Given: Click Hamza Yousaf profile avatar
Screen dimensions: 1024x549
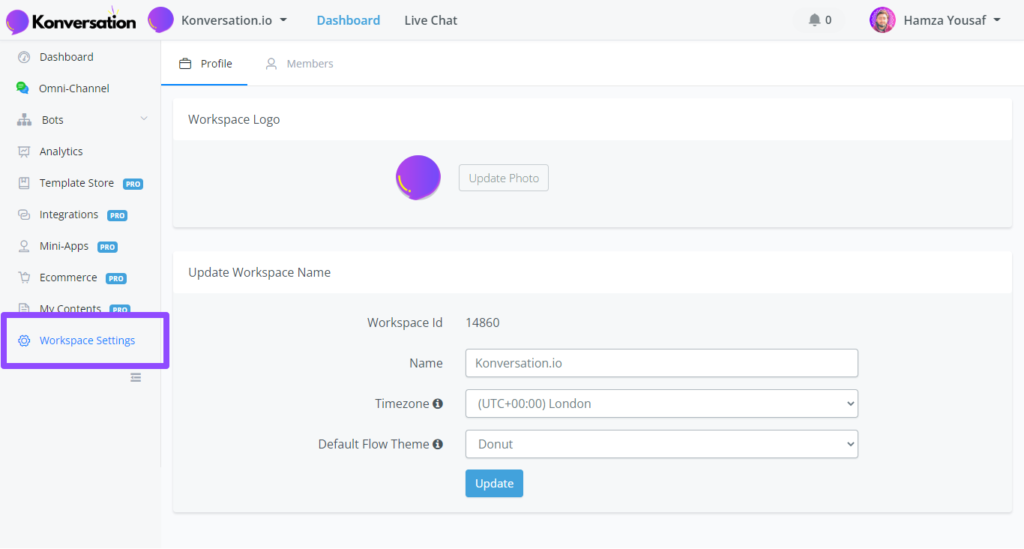Looking at the screenshot, I should [882, 20].
